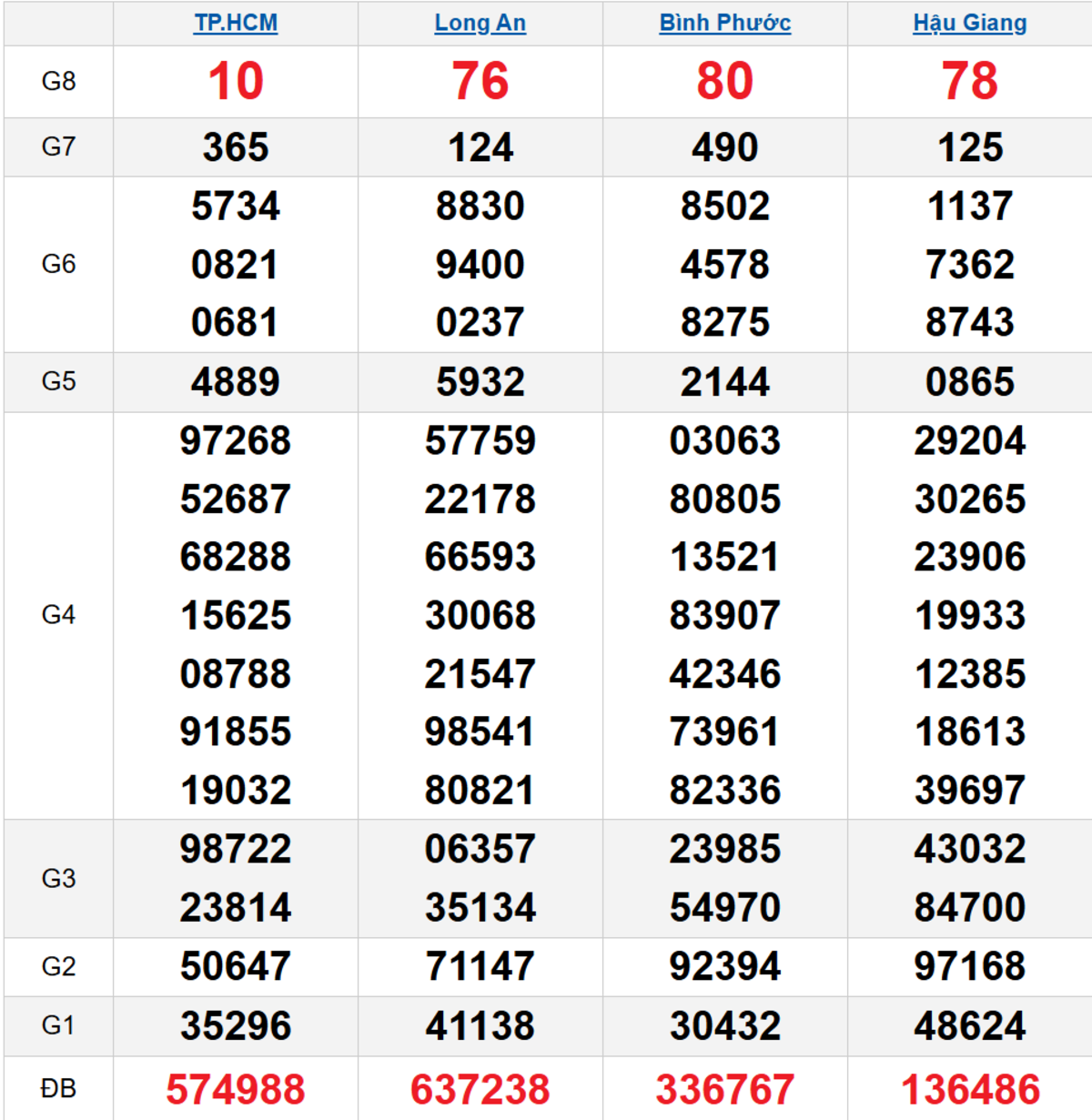The height and width of the screenshot is (1120, 1092).
Task: Select the red G8 number 10
Action: pos(236,82)
